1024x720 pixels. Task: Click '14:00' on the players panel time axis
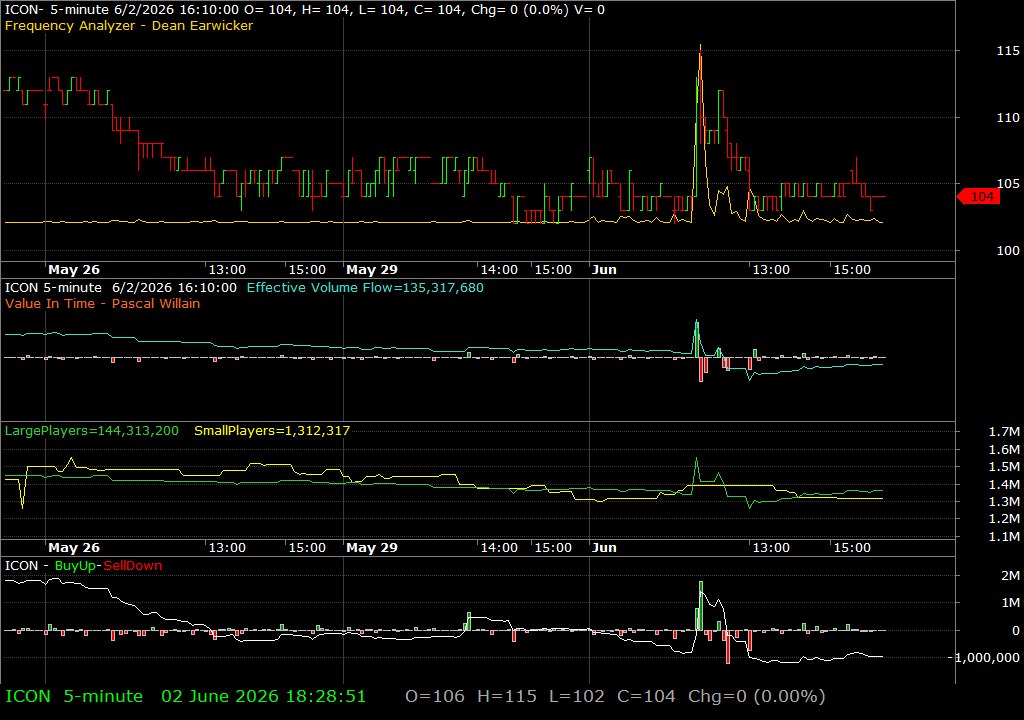(499, 548)
